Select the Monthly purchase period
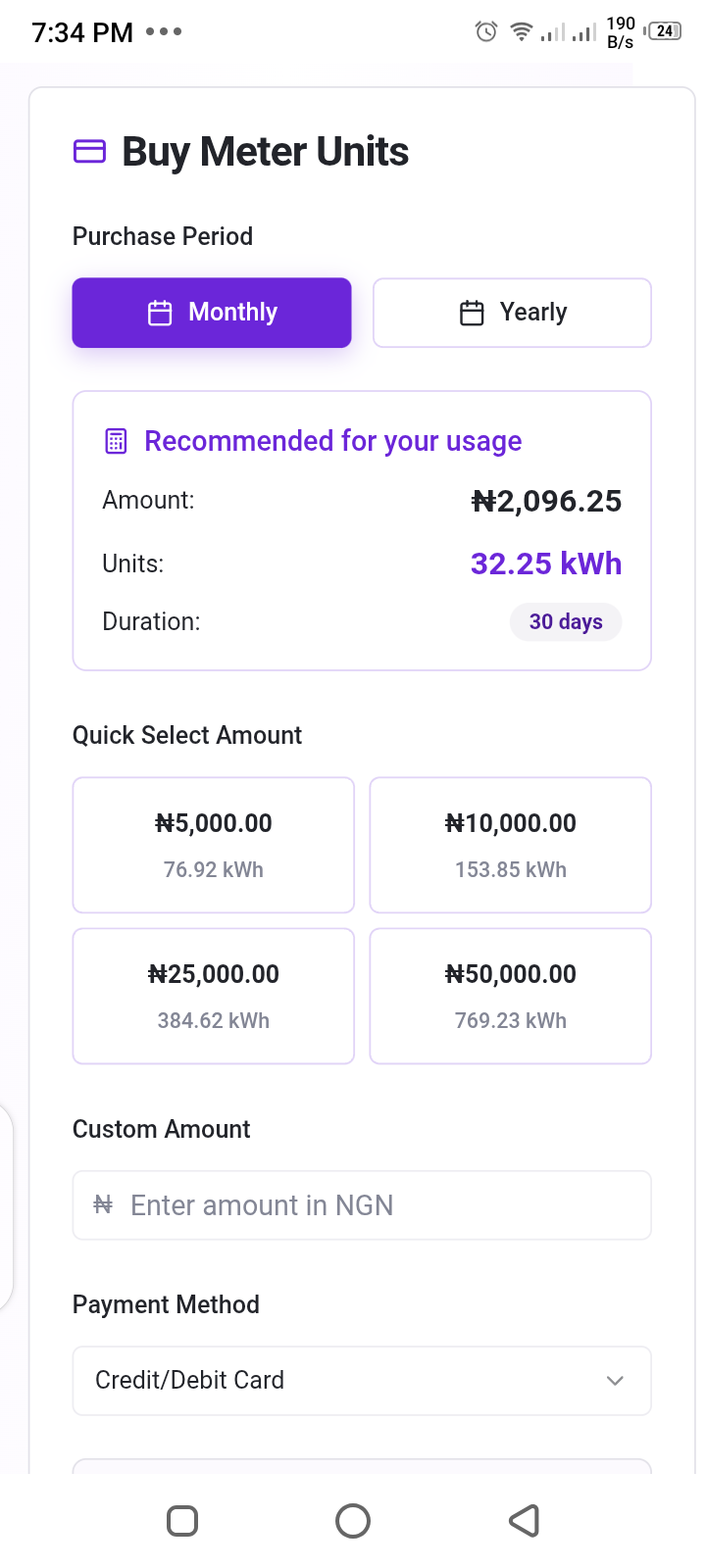This screenshot has height=1568, width=706. click(212, 313)
